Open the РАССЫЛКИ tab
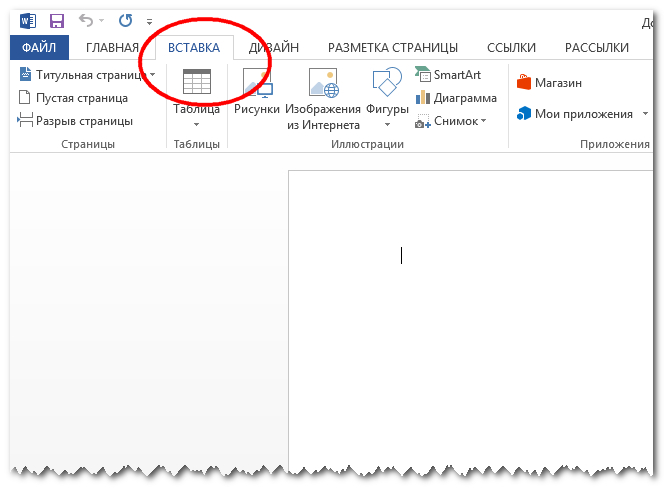Screen dimensions: 664x493 click(597, 47)
